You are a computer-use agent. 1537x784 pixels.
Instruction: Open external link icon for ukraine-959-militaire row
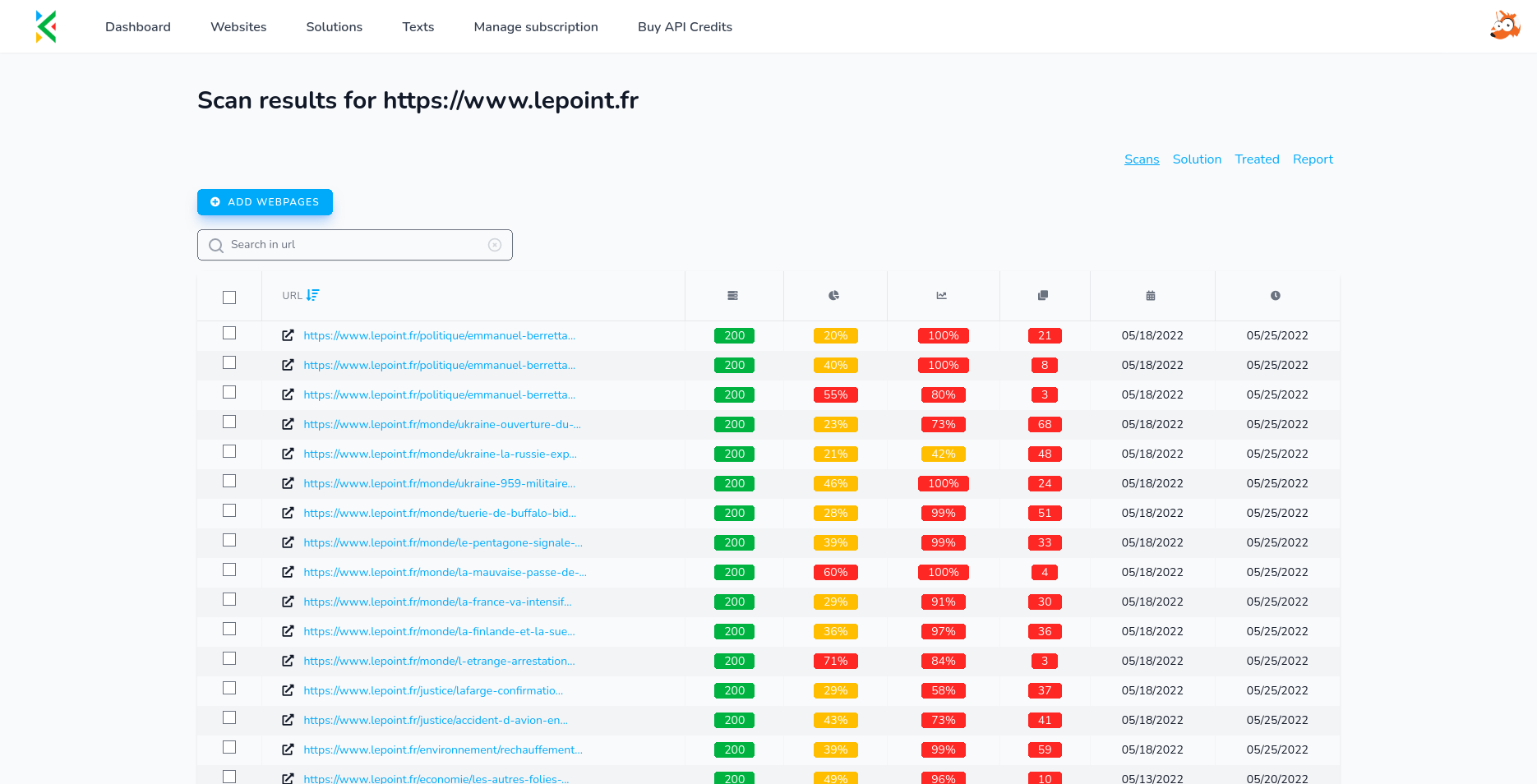pyautogui.click(x=288, y=483)
